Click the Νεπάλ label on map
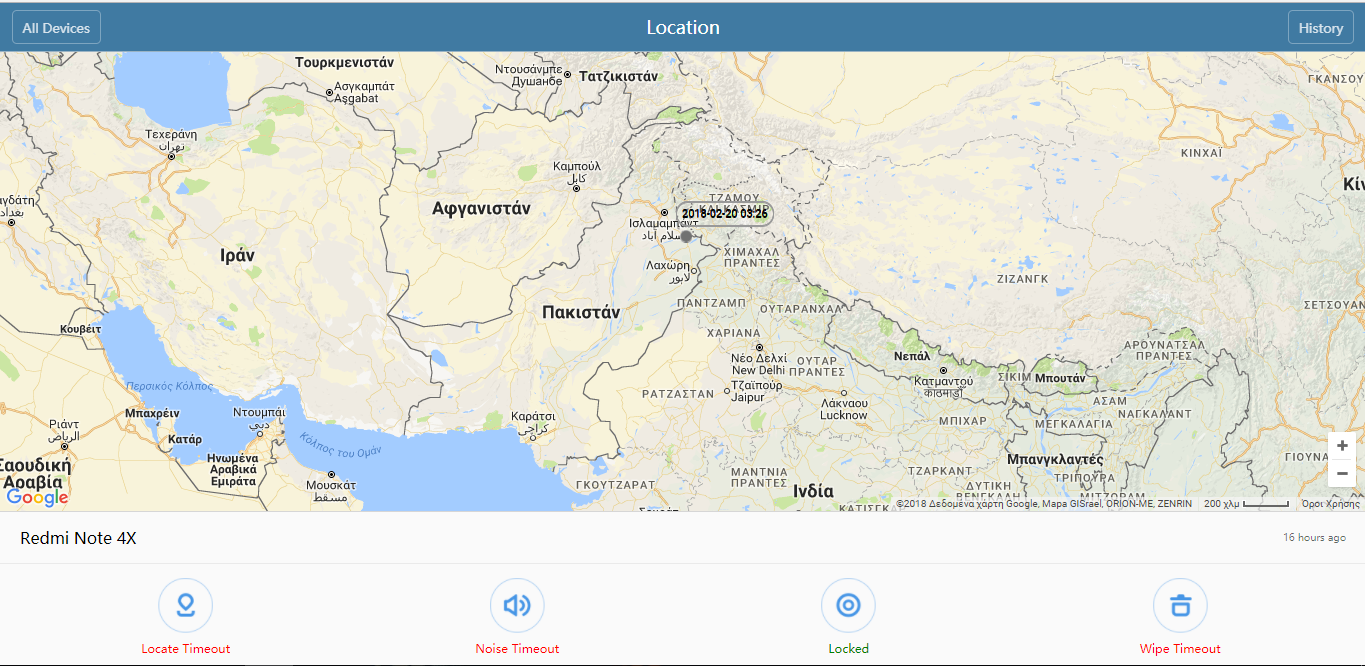 pos(912,356)
